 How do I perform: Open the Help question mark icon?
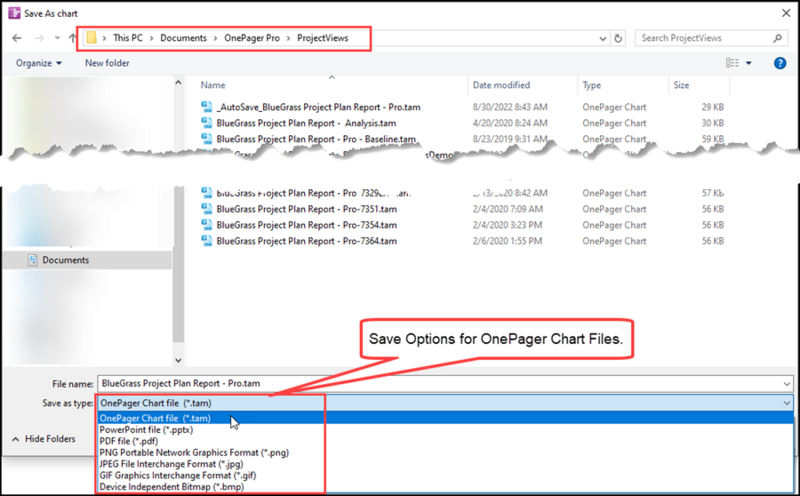point(780,63)
